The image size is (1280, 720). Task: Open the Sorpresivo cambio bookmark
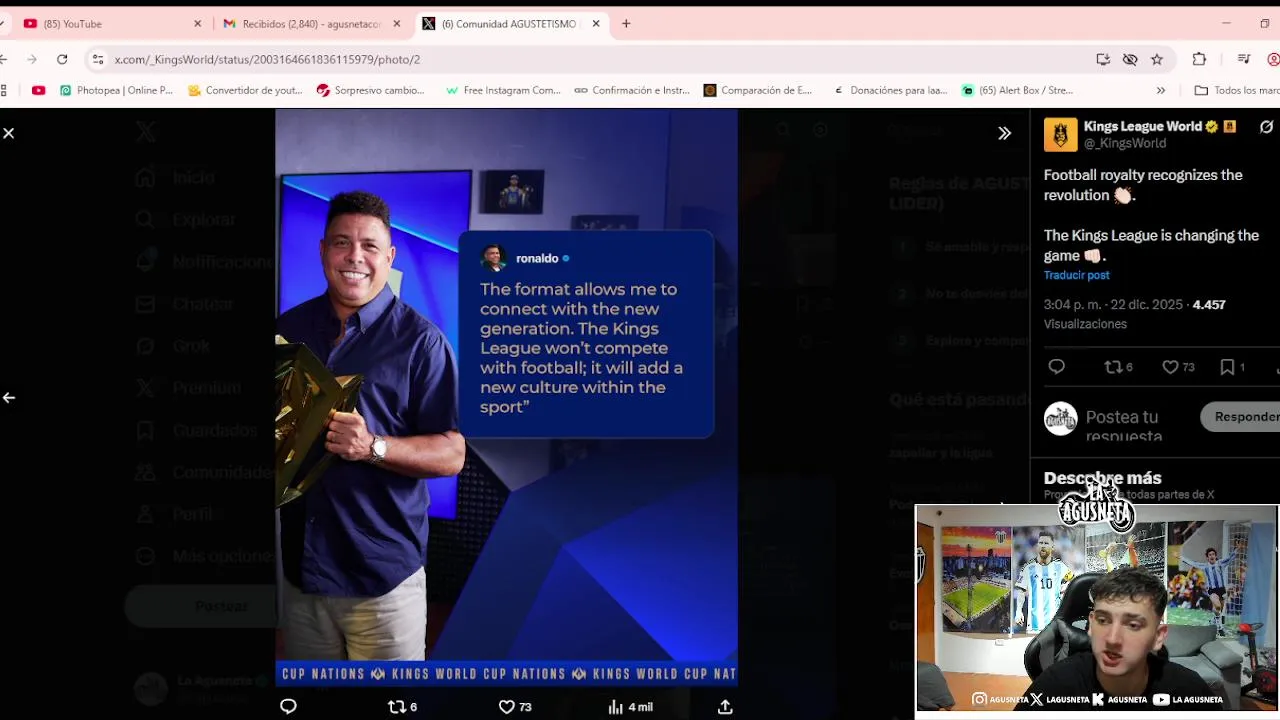pyautogui.click(x=371, y=90)
